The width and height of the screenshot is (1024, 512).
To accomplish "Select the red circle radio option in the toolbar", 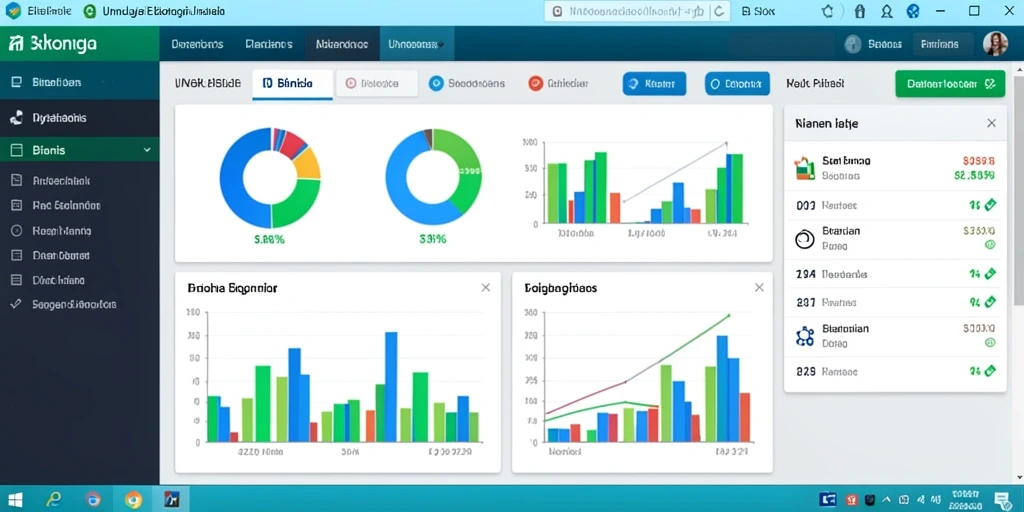I will [536, 83].
